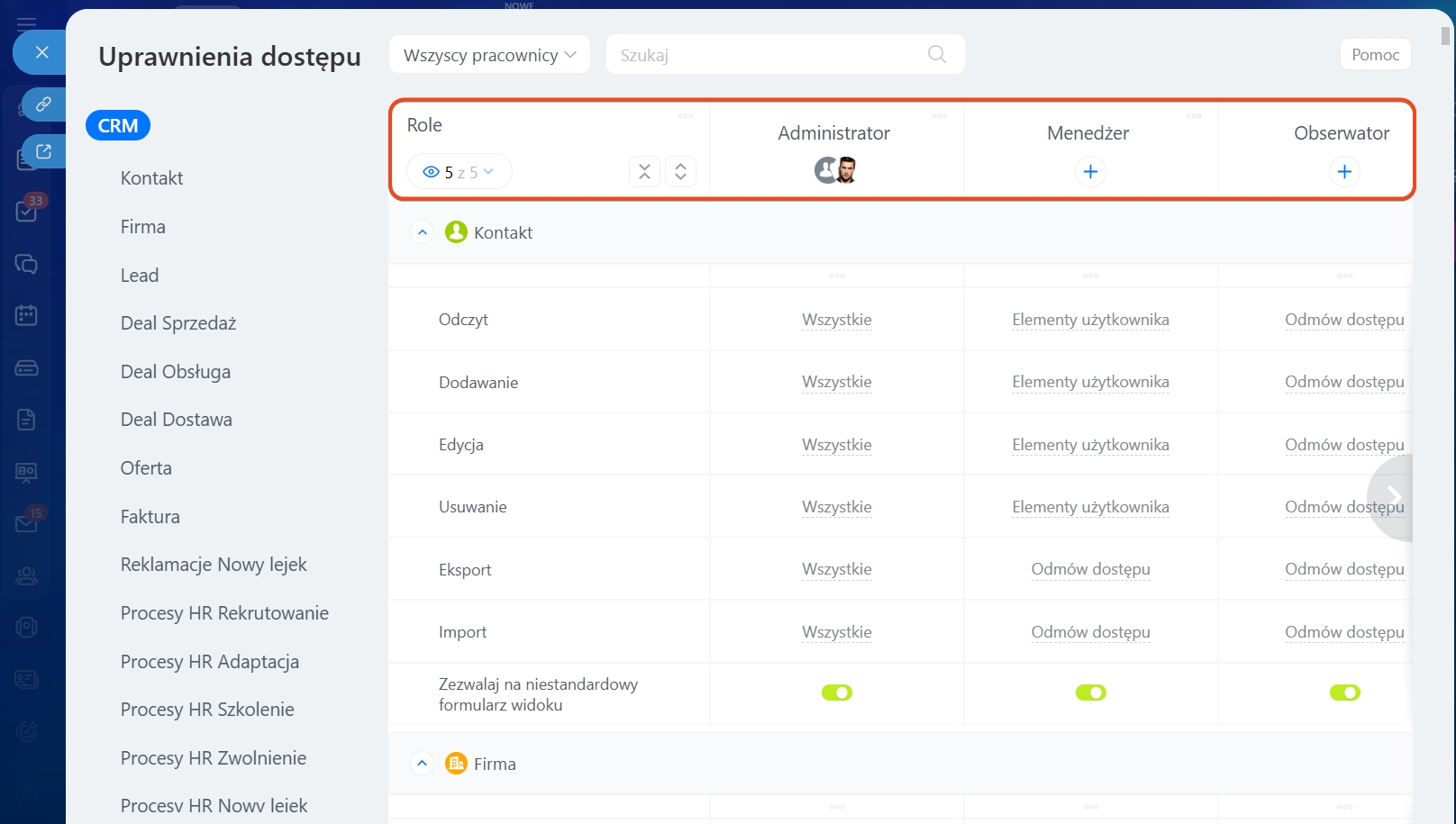Select Deal Sprzedaż in the left menu
Screen dimensions: 1456x824
point(178,323)
